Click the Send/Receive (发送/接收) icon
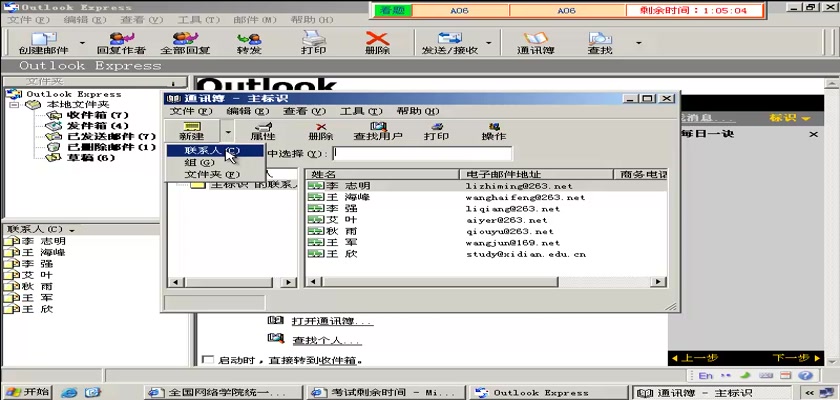840x400 pixels. 450,43
